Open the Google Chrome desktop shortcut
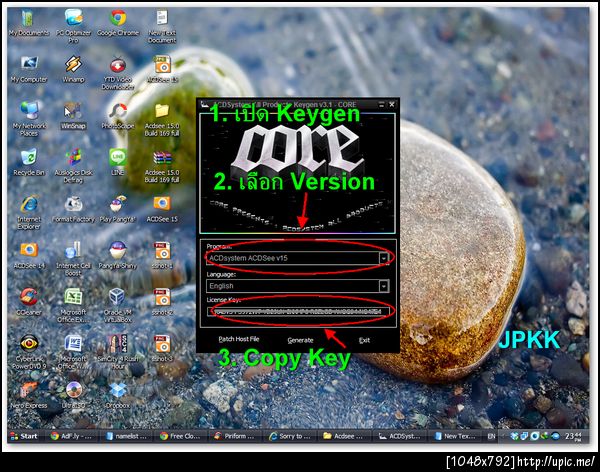The height and width of the screenshot is (472, 600). [x=118, y=23]
